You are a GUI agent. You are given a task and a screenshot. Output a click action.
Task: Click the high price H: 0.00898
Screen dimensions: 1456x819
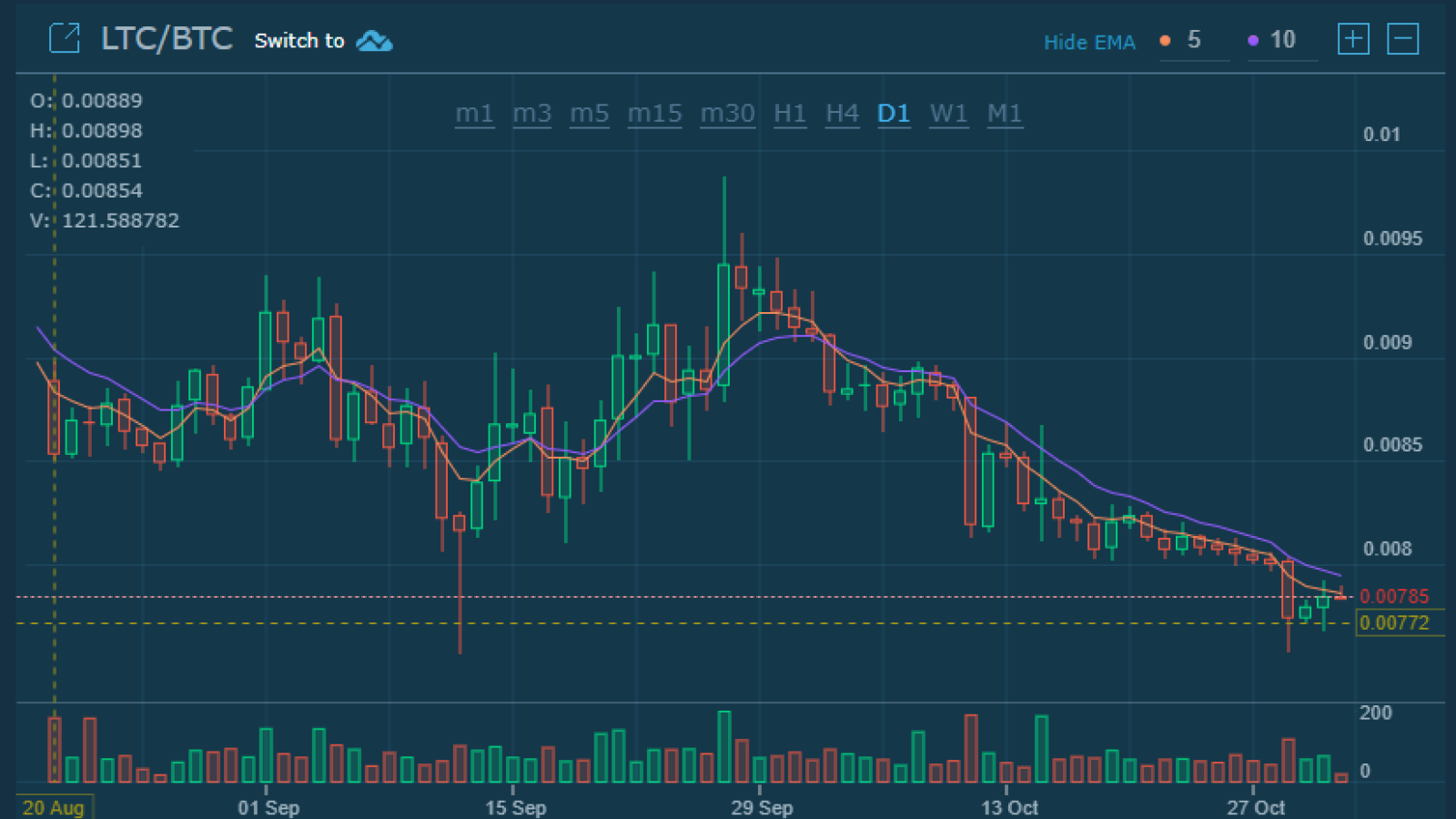(86, 131)
